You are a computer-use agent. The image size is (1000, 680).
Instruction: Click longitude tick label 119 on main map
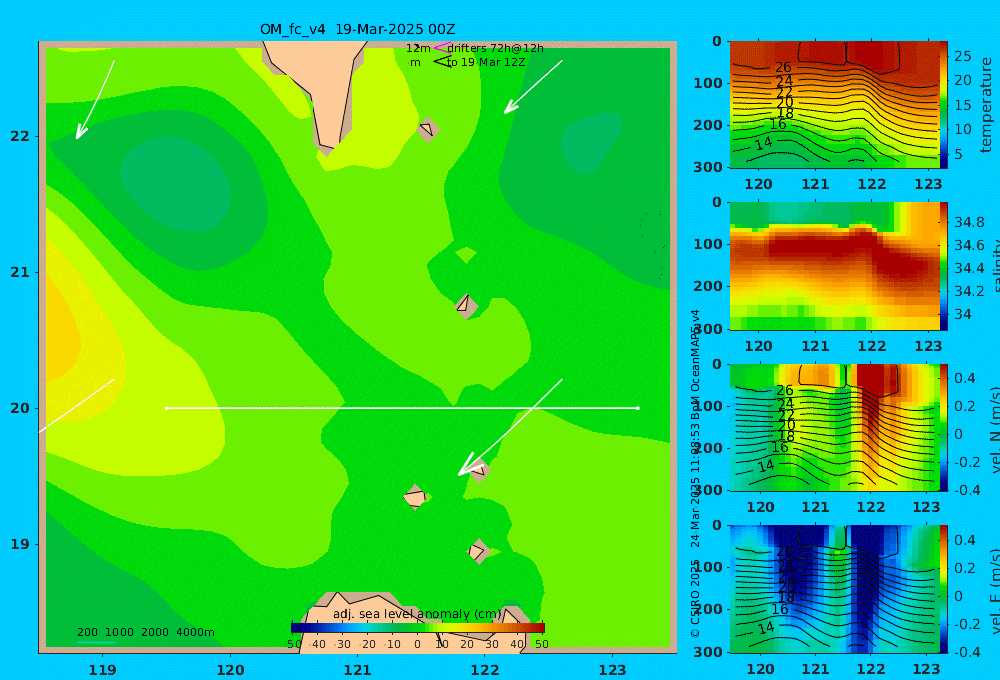102,670
